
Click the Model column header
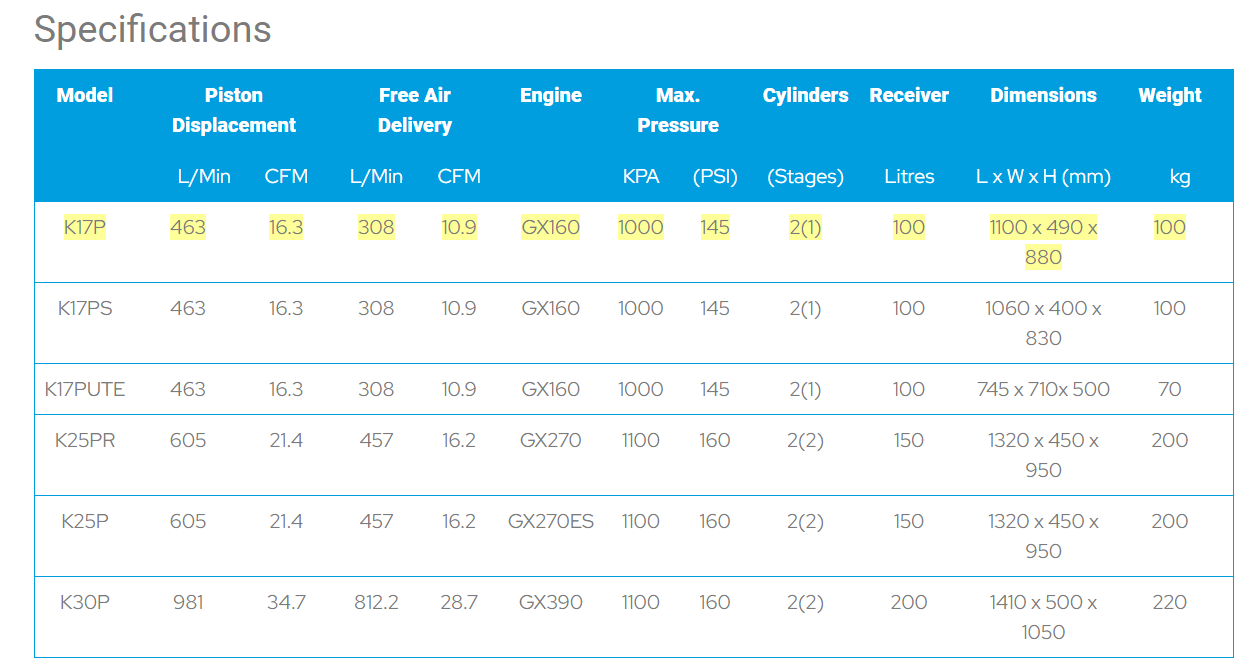point(84,96)
